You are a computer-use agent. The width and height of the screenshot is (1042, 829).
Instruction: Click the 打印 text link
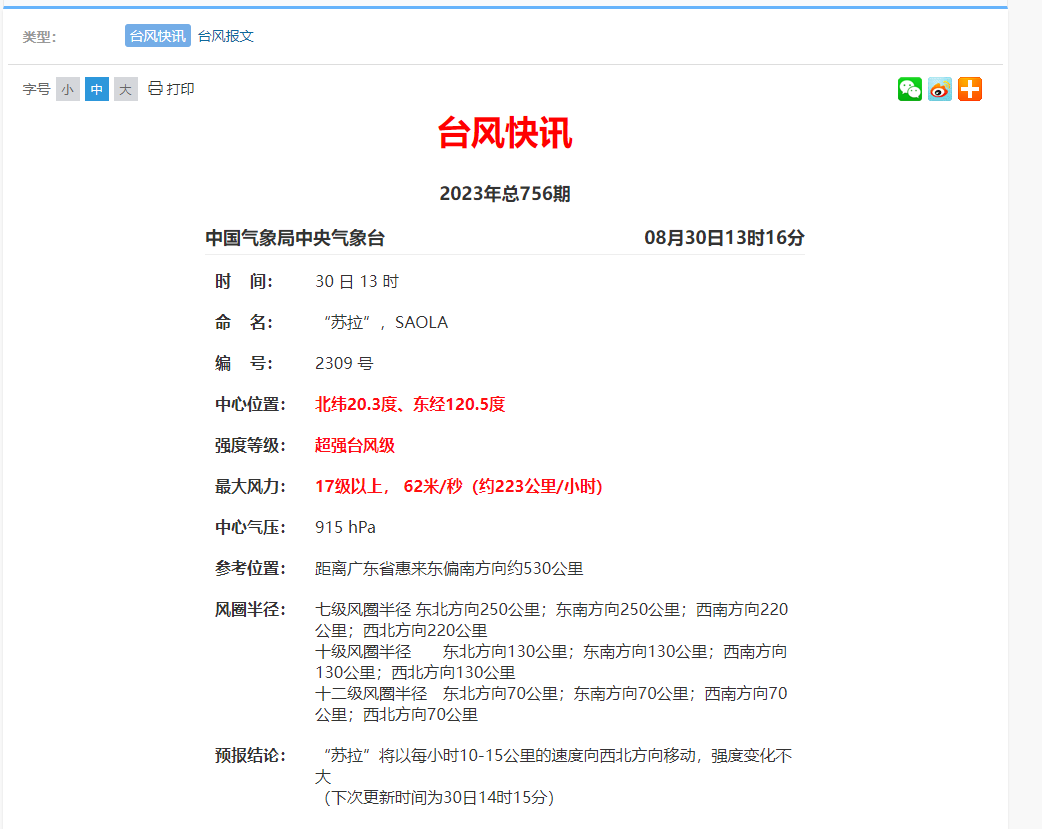181,89
